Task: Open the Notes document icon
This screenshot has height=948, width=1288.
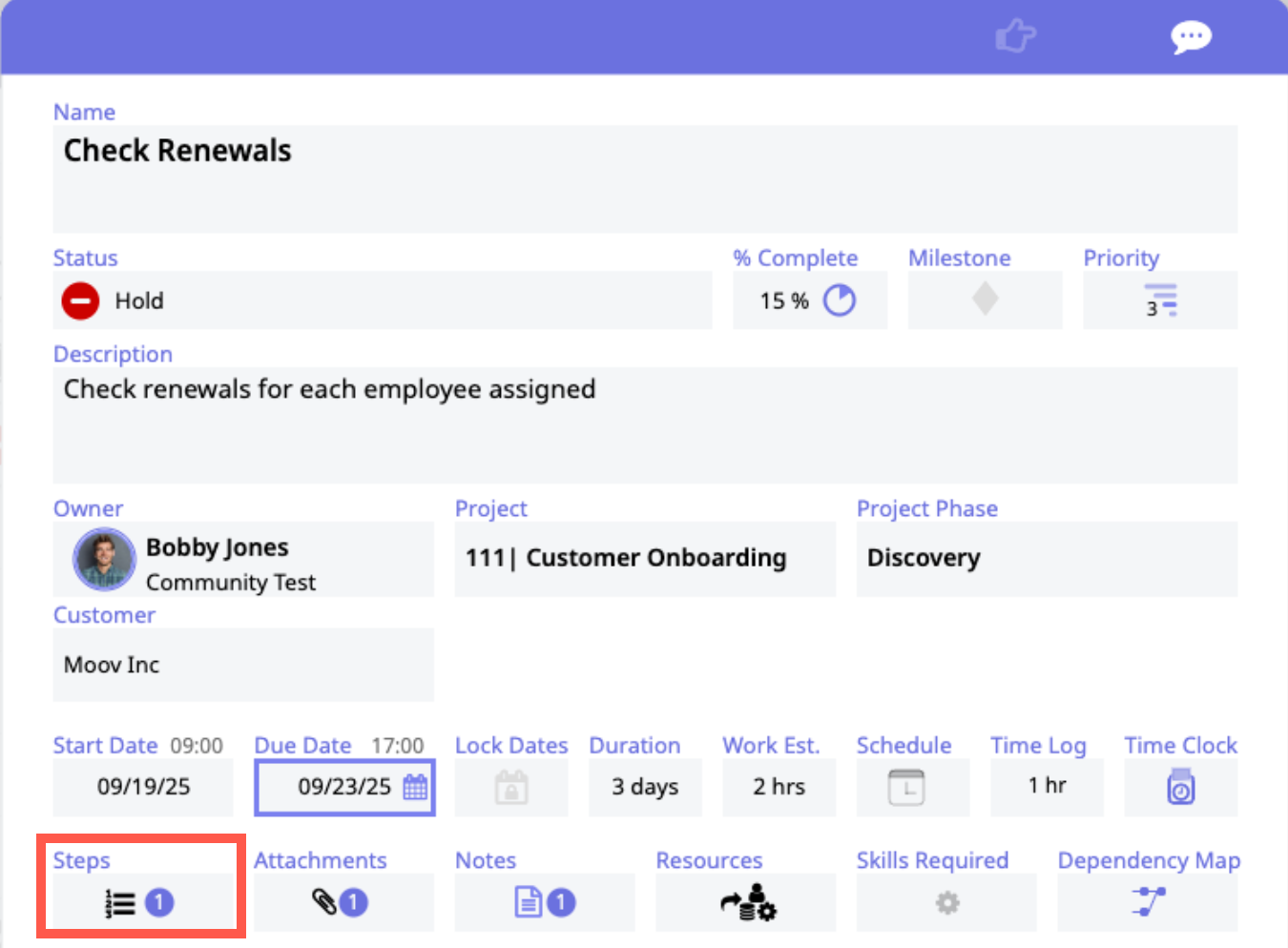Action: point(529,902)
